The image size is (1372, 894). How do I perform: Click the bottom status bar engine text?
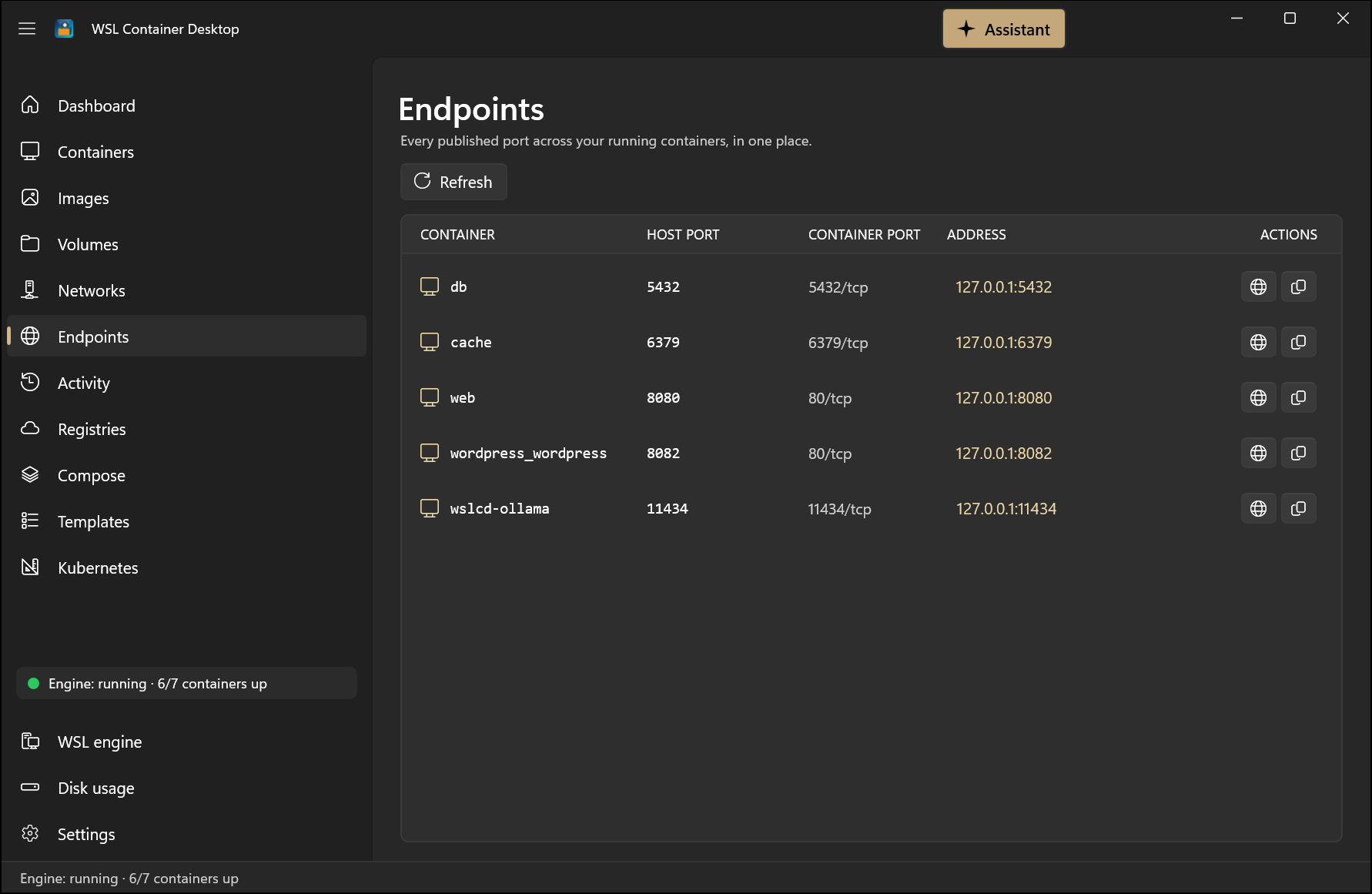129,879
